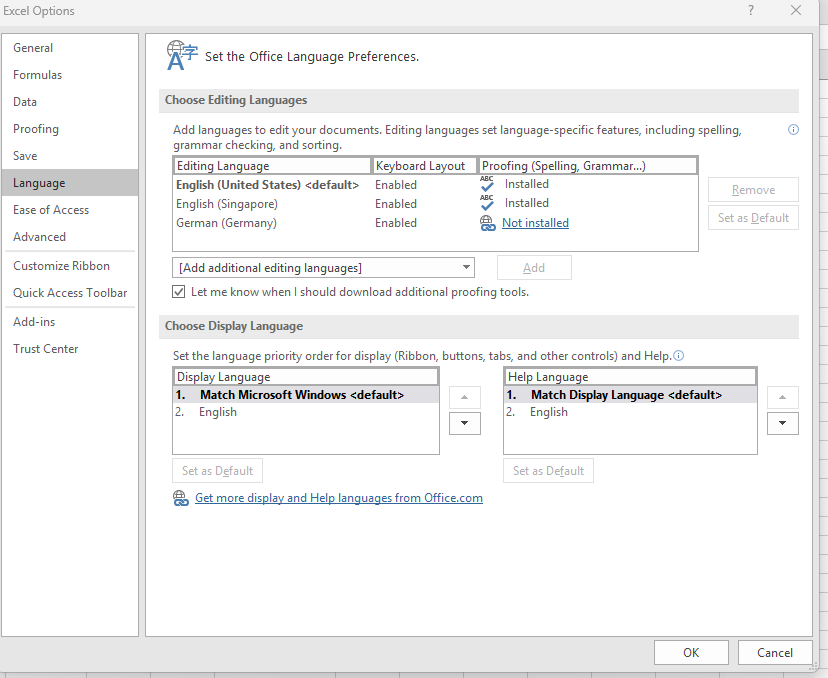Click the Remove editing language button
Screen dimensions: 828x678
tap(753, 190)
